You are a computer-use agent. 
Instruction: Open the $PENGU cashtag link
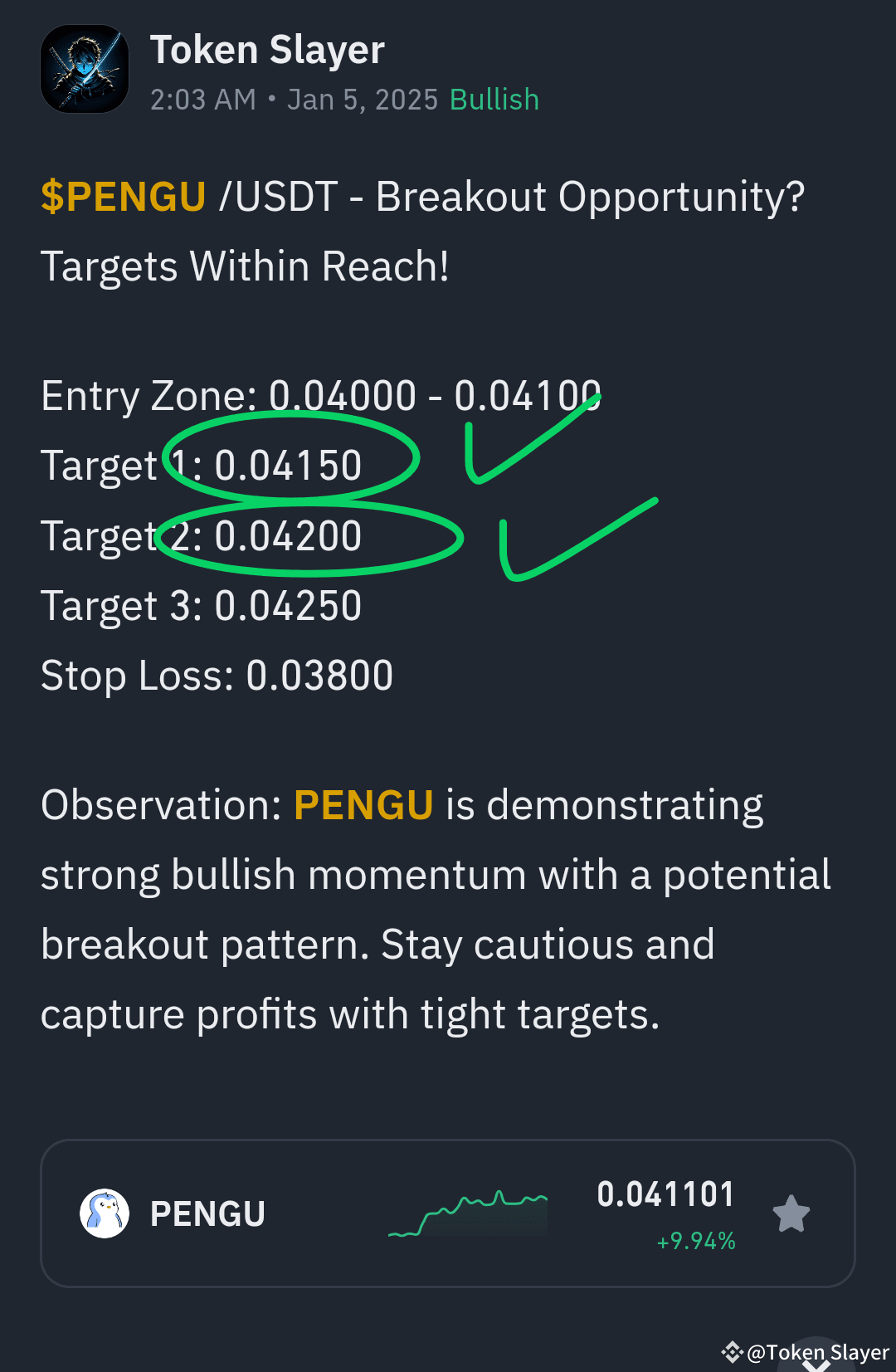click(x=123, y=197)
